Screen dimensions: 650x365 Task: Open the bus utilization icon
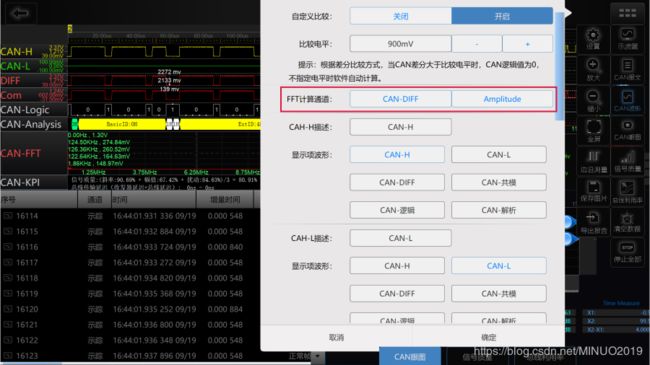coord(627,191)
